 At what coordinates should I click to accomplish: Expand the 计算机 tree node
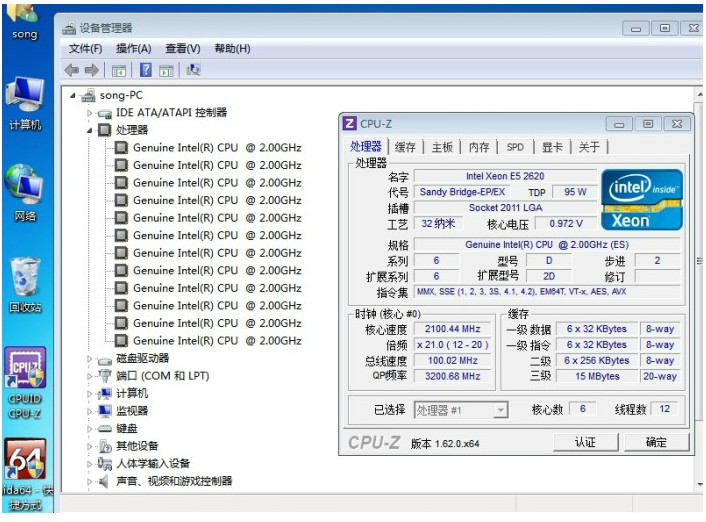click(x=89, y=394)
